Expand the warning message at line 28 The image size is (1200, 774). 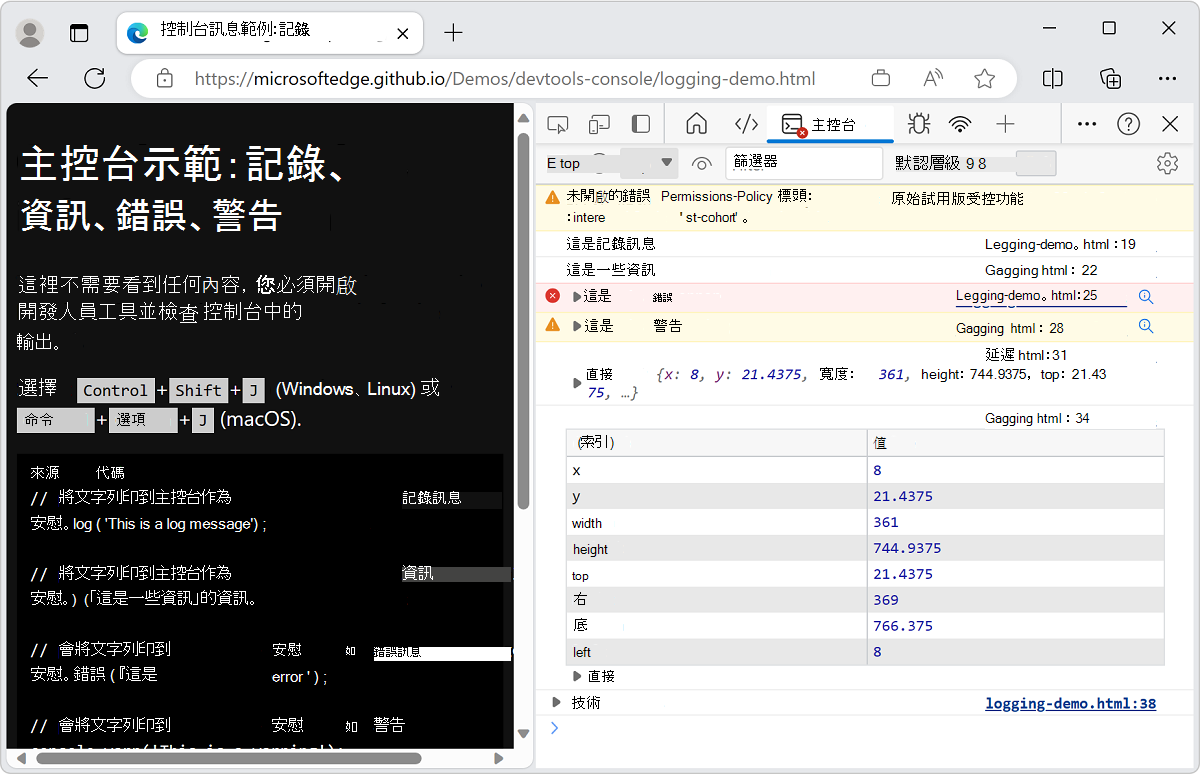tap(578, 325)
